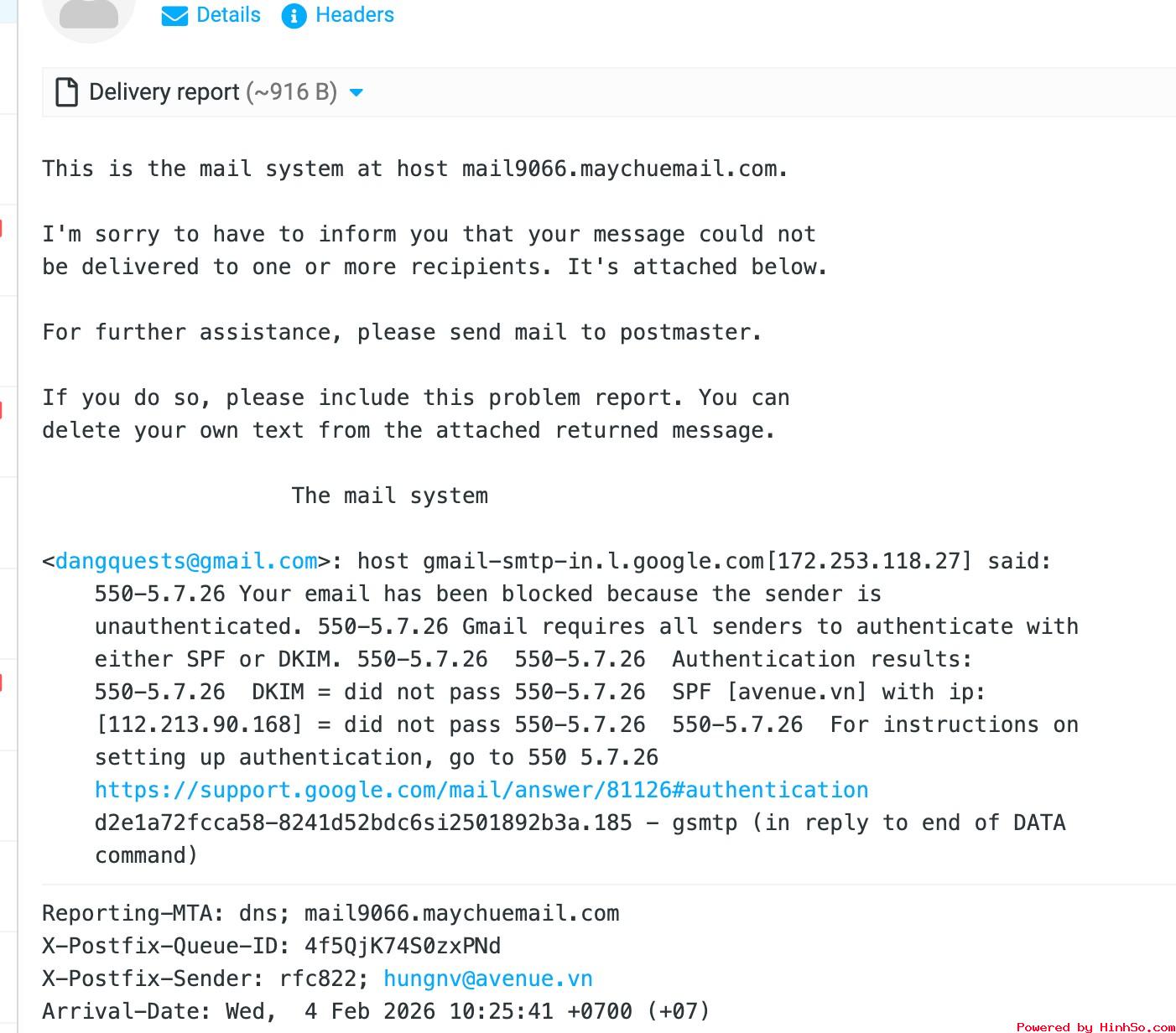Click the attachment size label (~916 B)

click(x=291, y=92)
